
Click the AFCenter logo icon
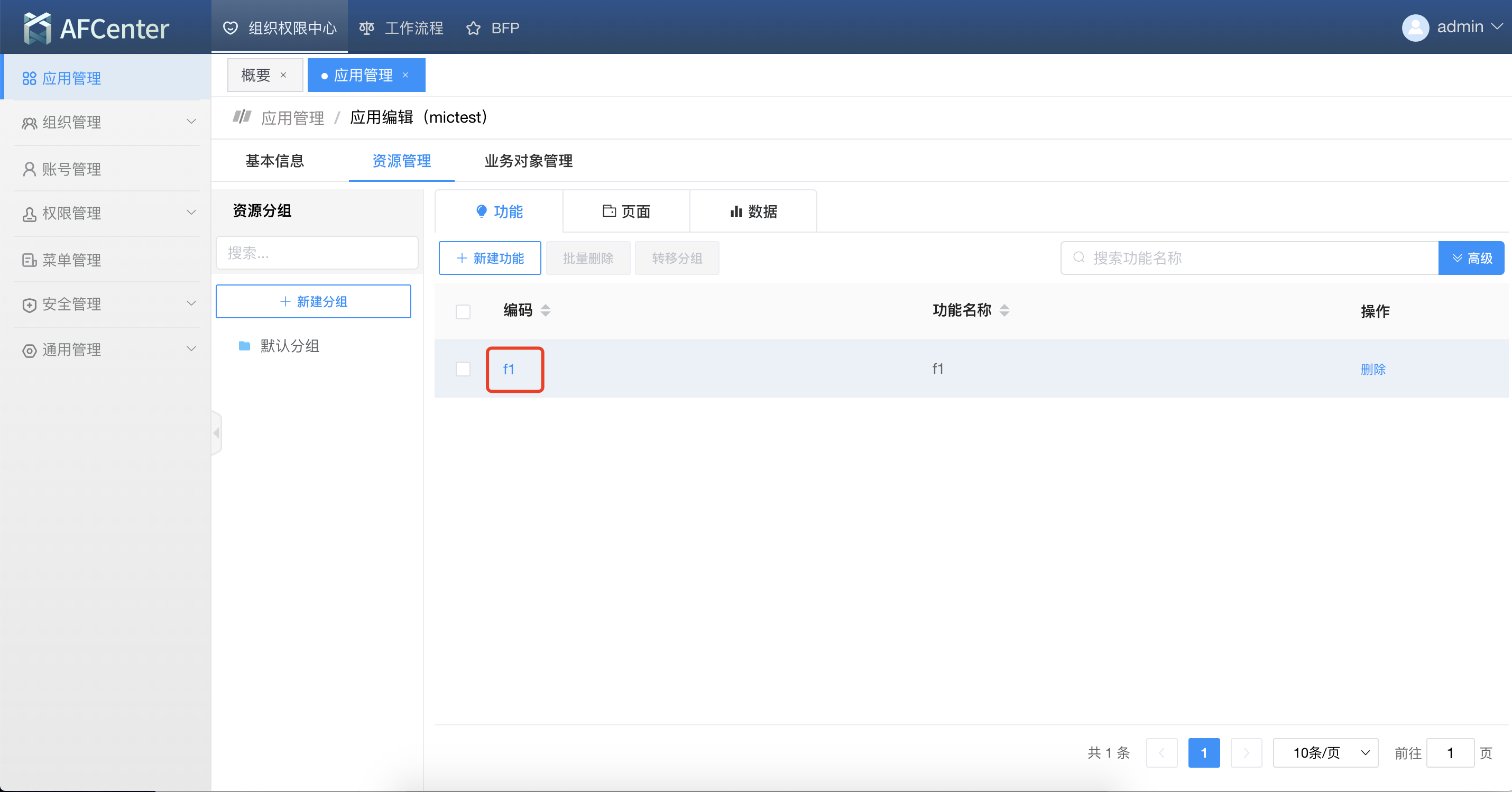click(38, 28)
